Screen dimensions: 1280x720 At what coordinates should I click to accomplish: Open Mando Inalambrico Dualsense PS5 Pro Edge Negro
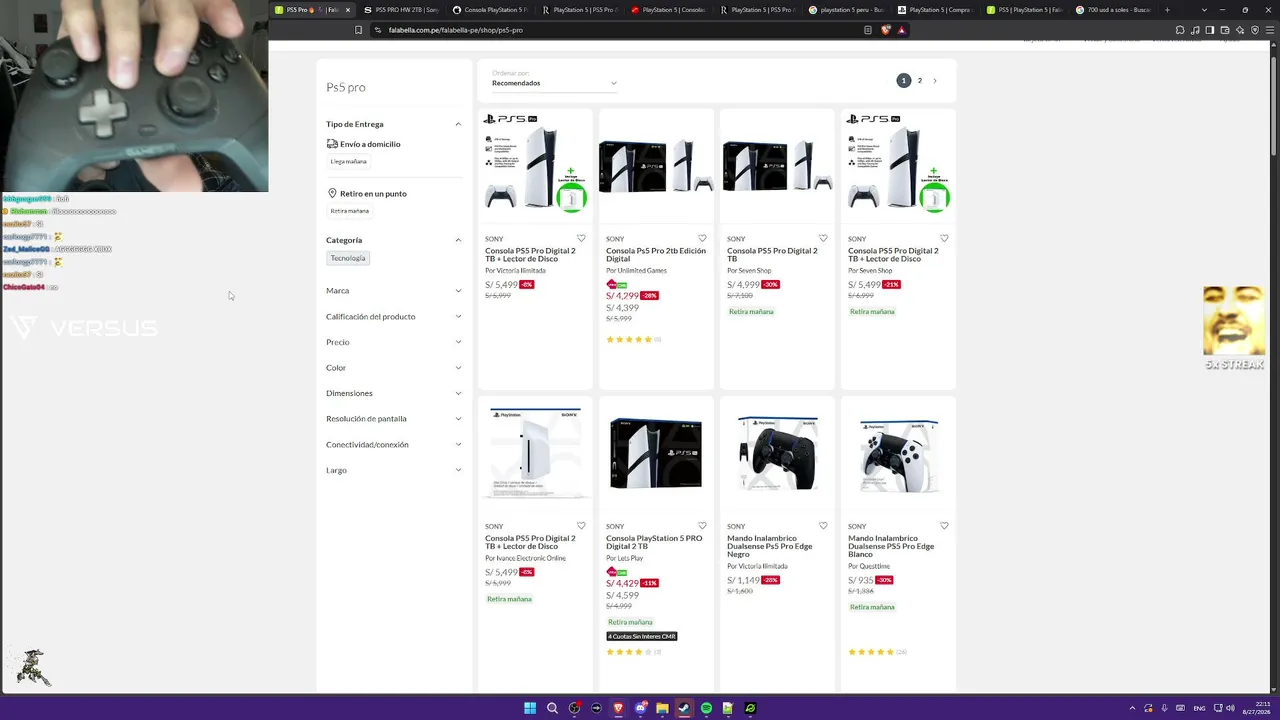pos(770,546)
